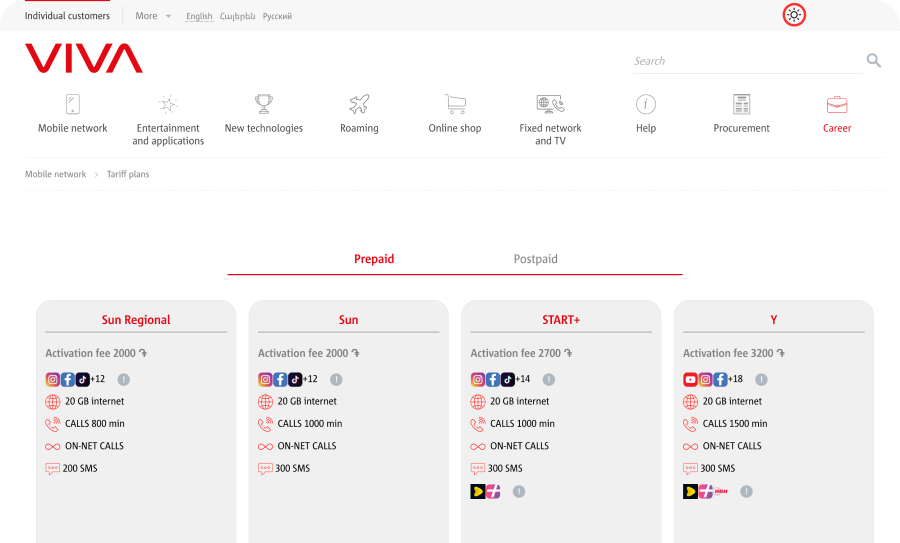Image resolution: width=900 pixels, height=543 pixels.
Task: Open the START+ plan title
Action: click(x=561, y=320)
